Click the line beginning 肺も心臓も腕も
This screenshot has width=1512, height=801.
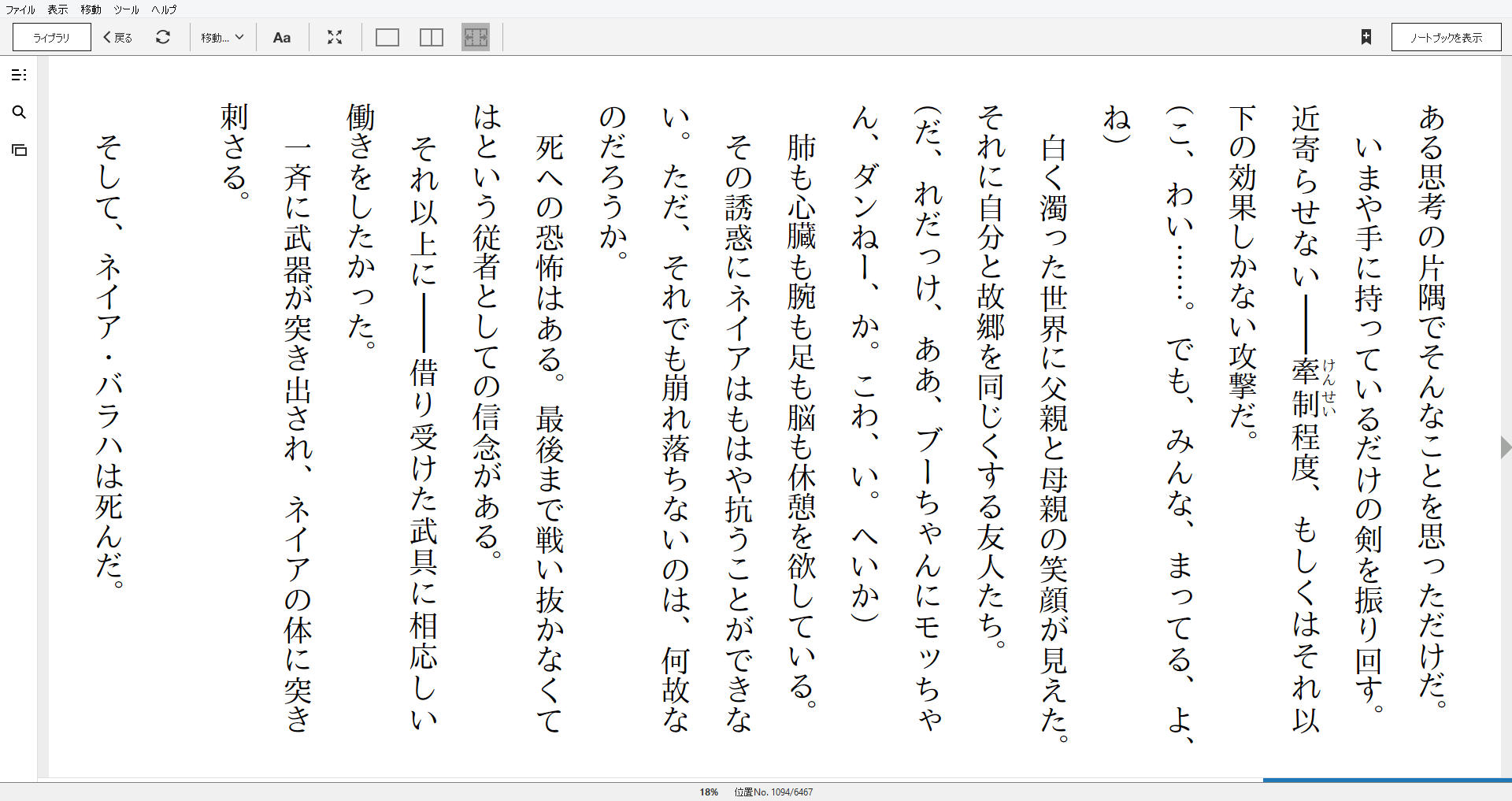[x=802, y=421]
